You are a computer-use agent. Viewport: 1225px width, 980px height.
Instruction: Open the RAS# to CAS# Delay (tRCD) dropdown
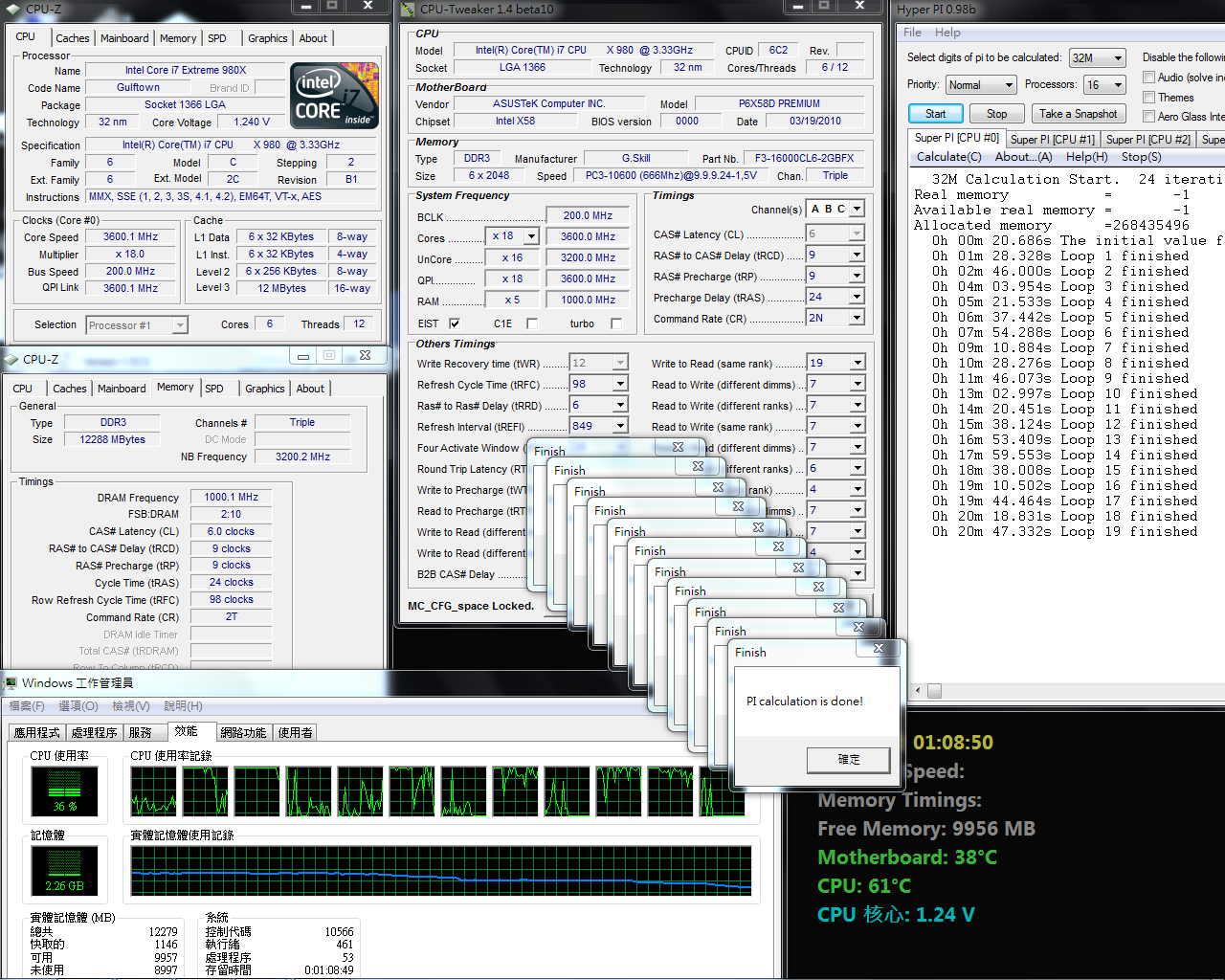point(857,255)
